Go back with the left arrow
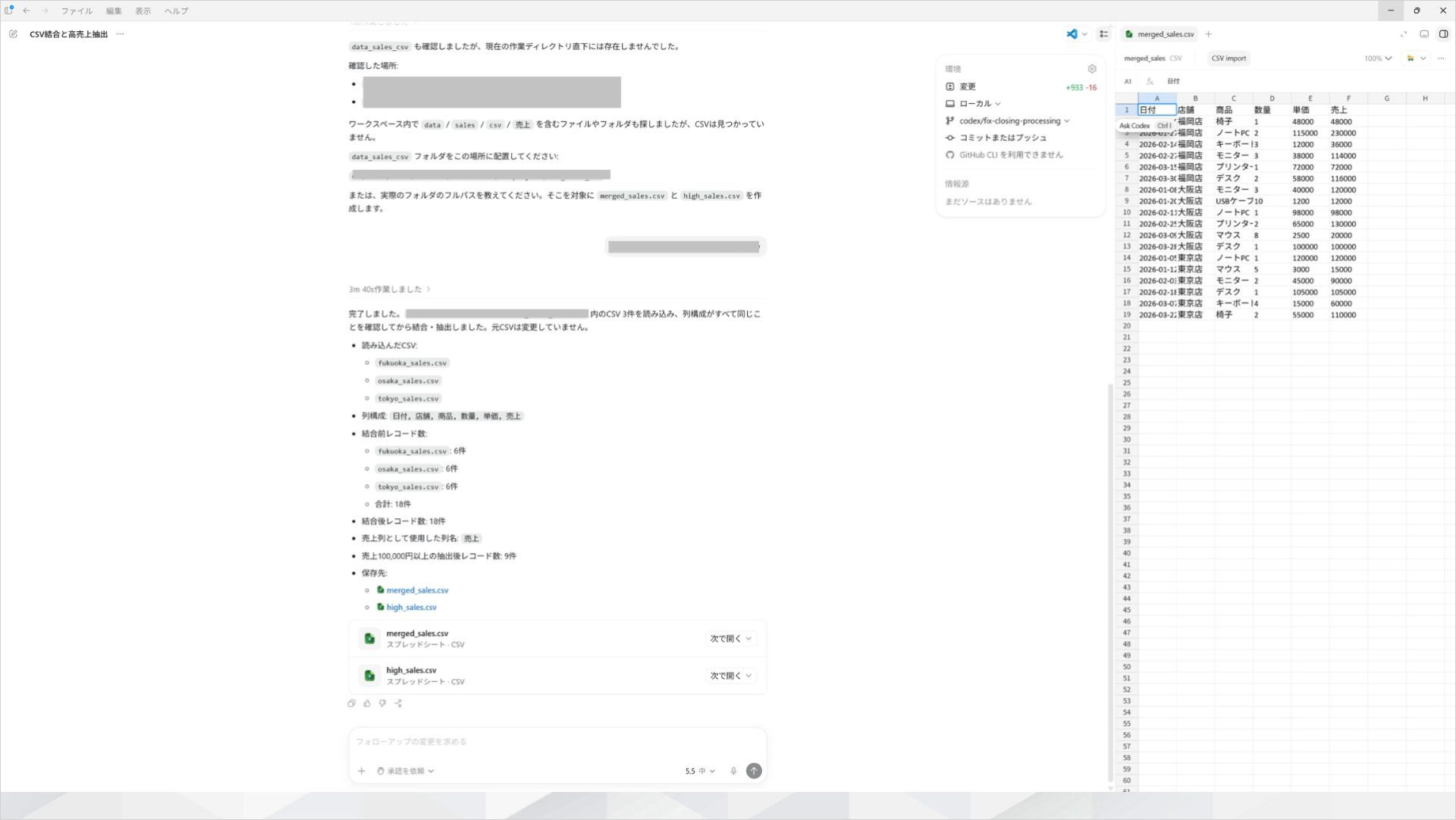 pos(27,11)
